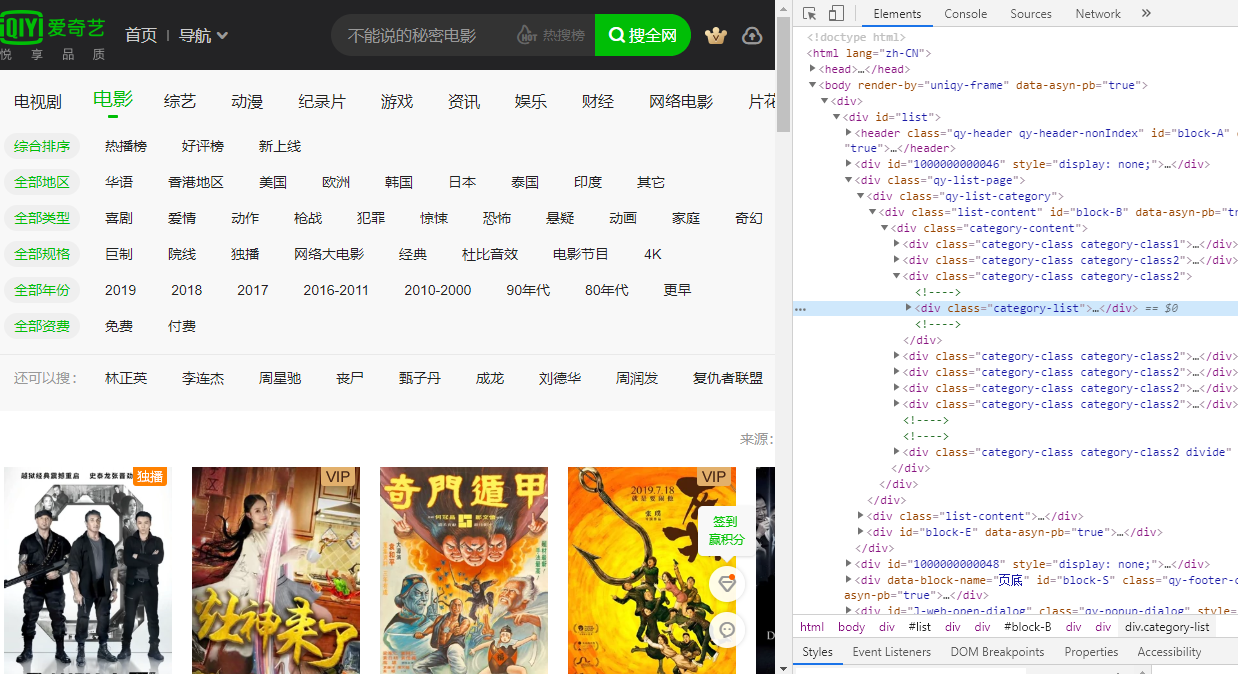The width and height of the screenshot is (1238, 674).
Task: Select div.category-list in the DOM breadcrumb
Action: click(1167, 627)
